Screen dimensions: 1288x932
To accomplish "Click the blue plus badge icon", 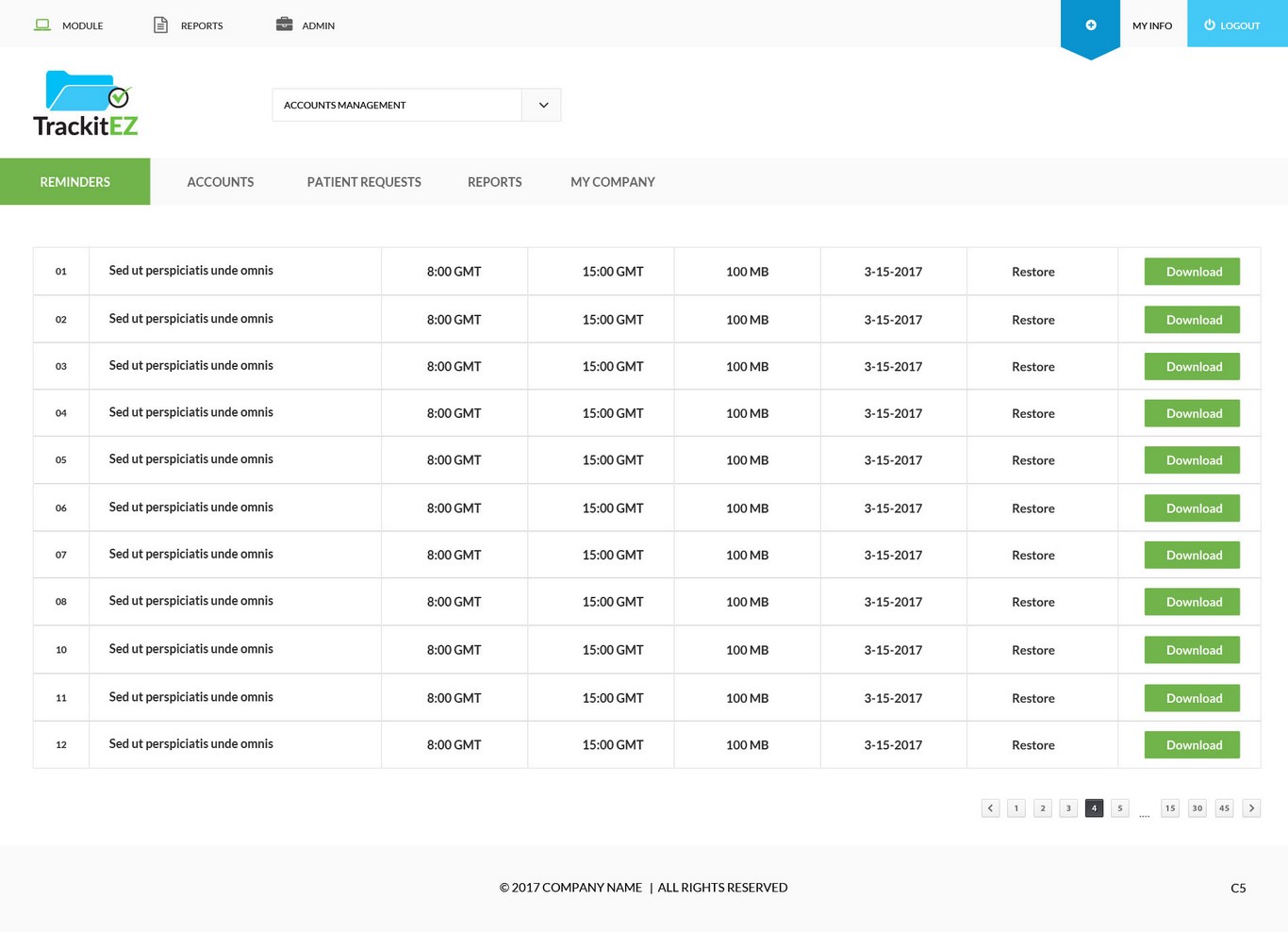I will (x=1090, y=25).
